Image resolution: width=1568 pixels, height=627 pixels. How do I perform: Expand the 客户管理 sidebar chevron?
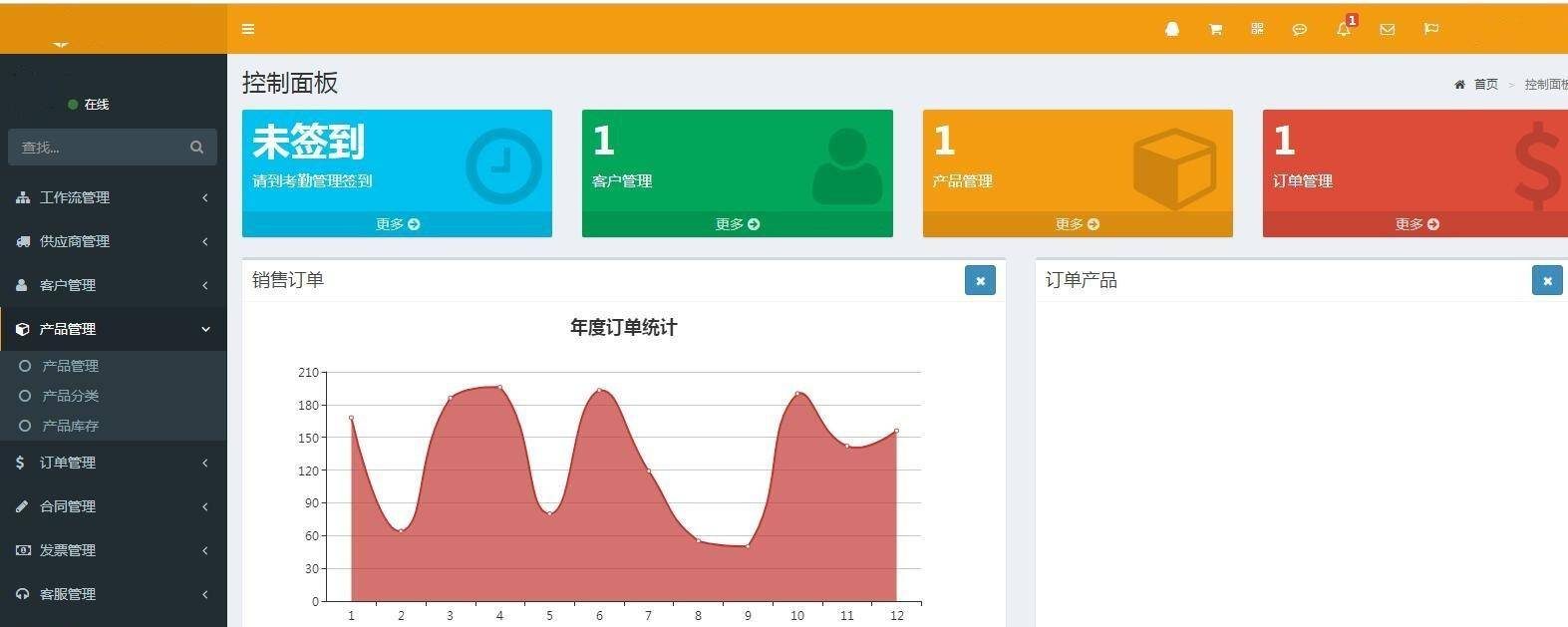[x=205, y=285]
